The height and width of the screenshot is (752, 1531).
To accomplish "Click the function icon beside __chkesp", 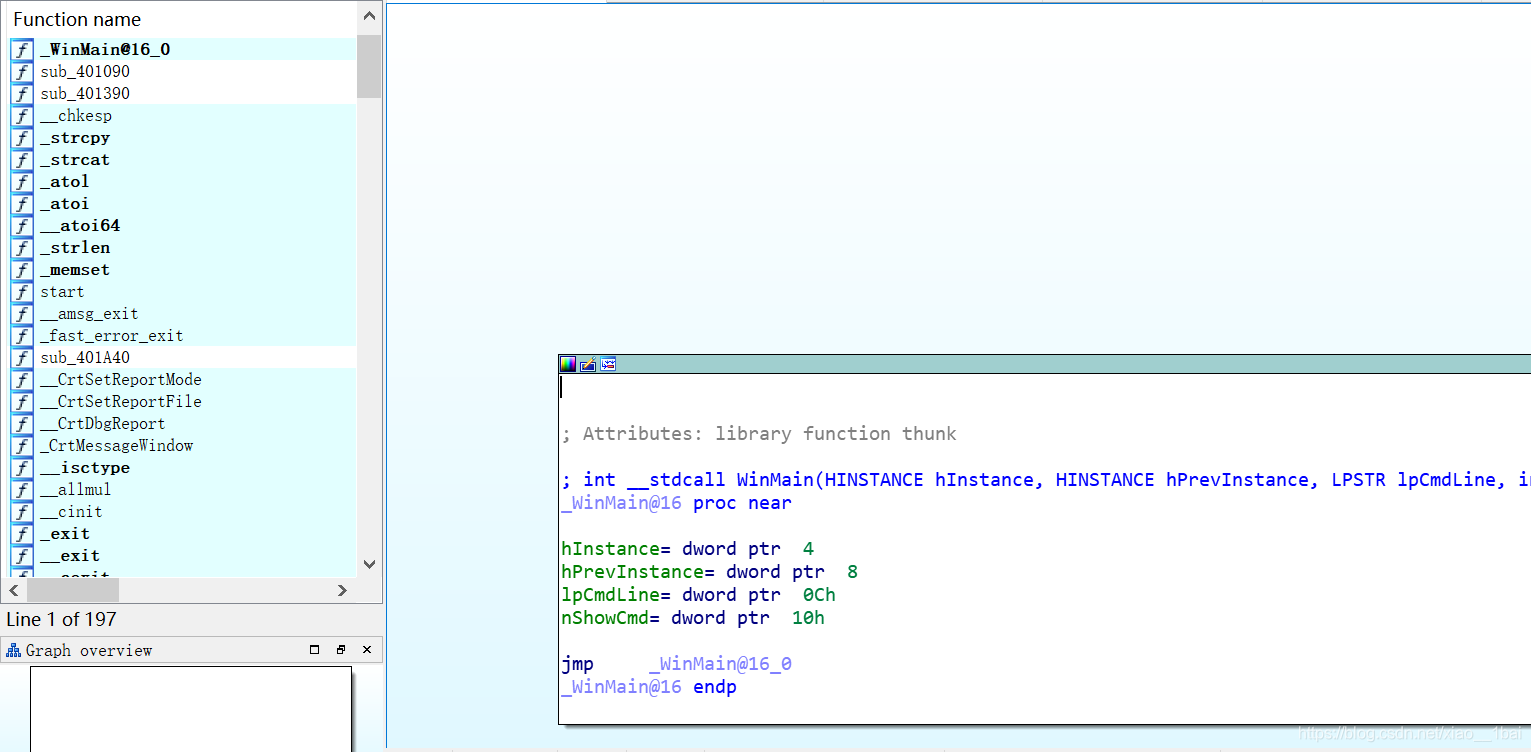I will click(x=22, y=115).
